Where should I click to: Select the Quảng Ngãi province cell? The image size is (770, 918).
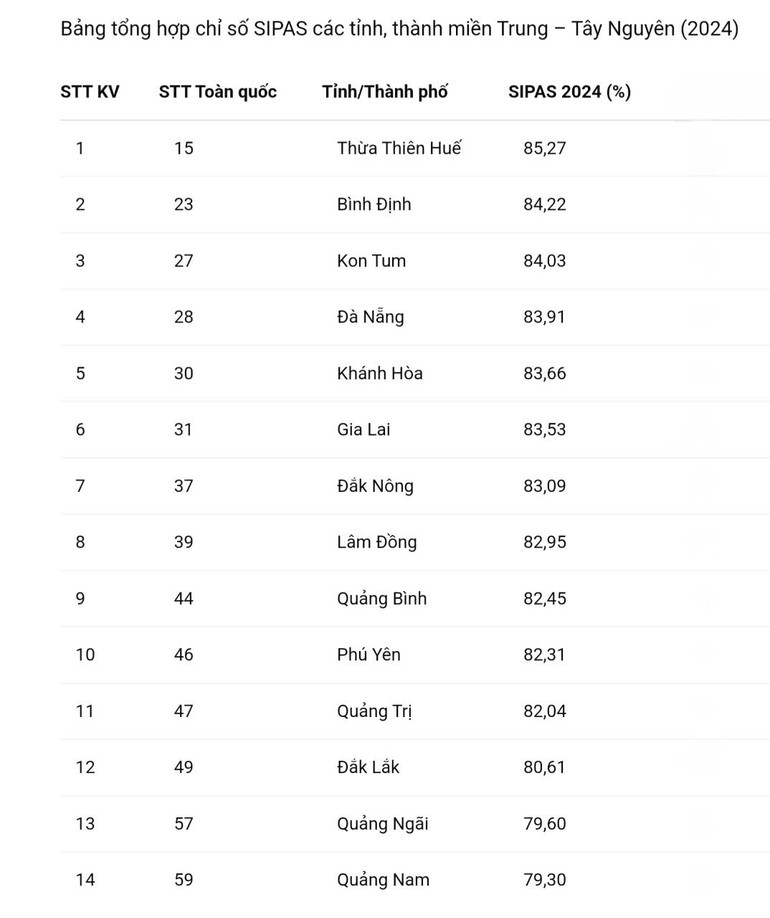pyautogui.click(x=382, y=824)
